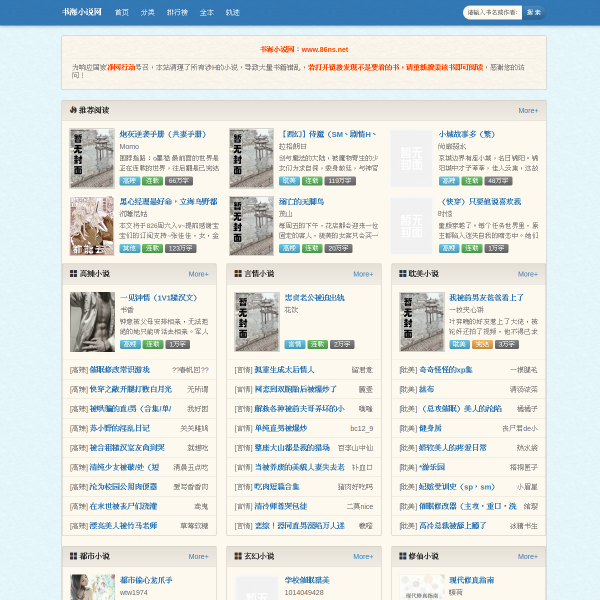This screenshot has height=600, width=600.
Task: Open the 首页 navigation item
Action: pyautogui.click(x=122, y=13)
